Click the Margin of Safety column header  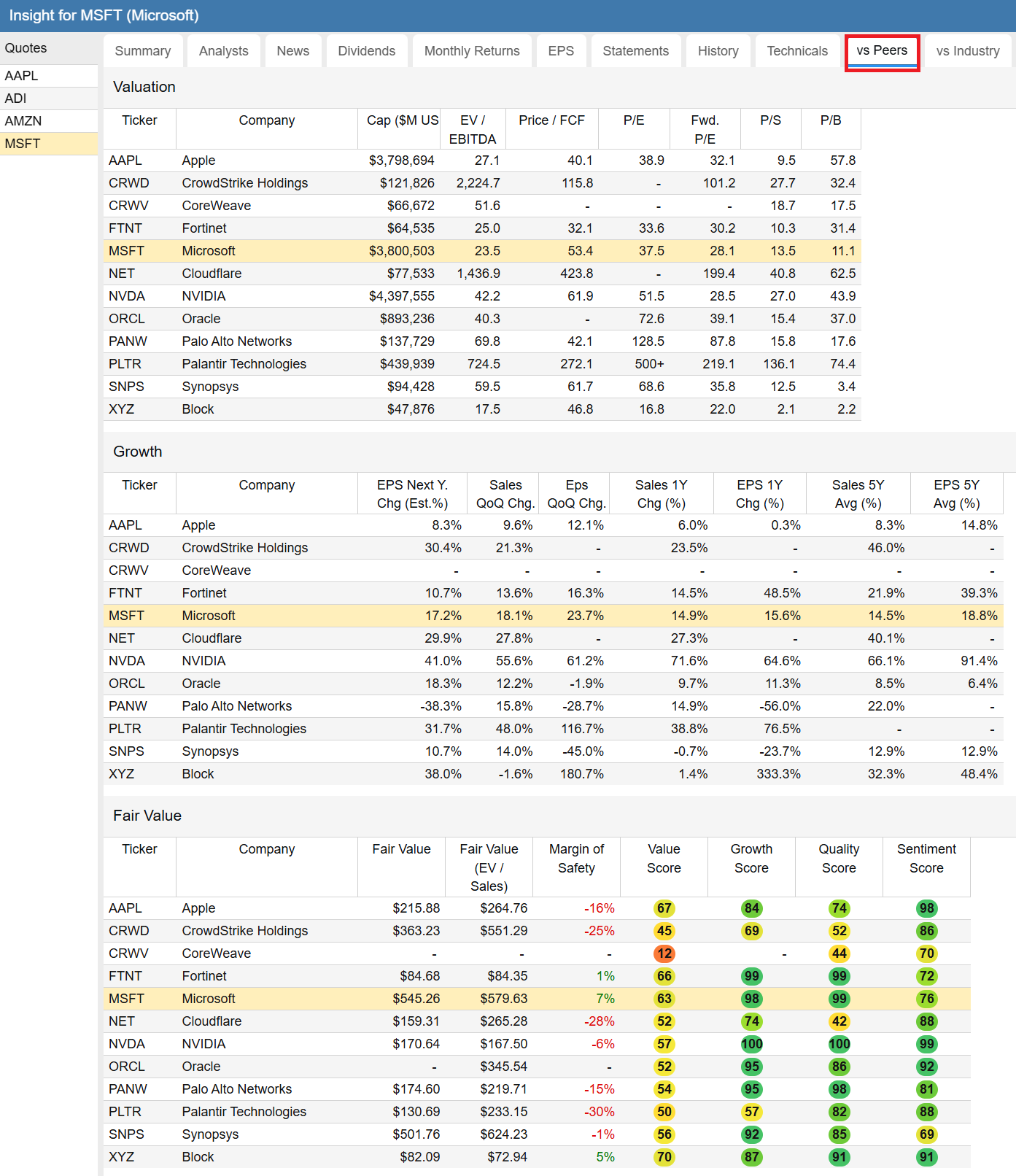click(576, 859)
